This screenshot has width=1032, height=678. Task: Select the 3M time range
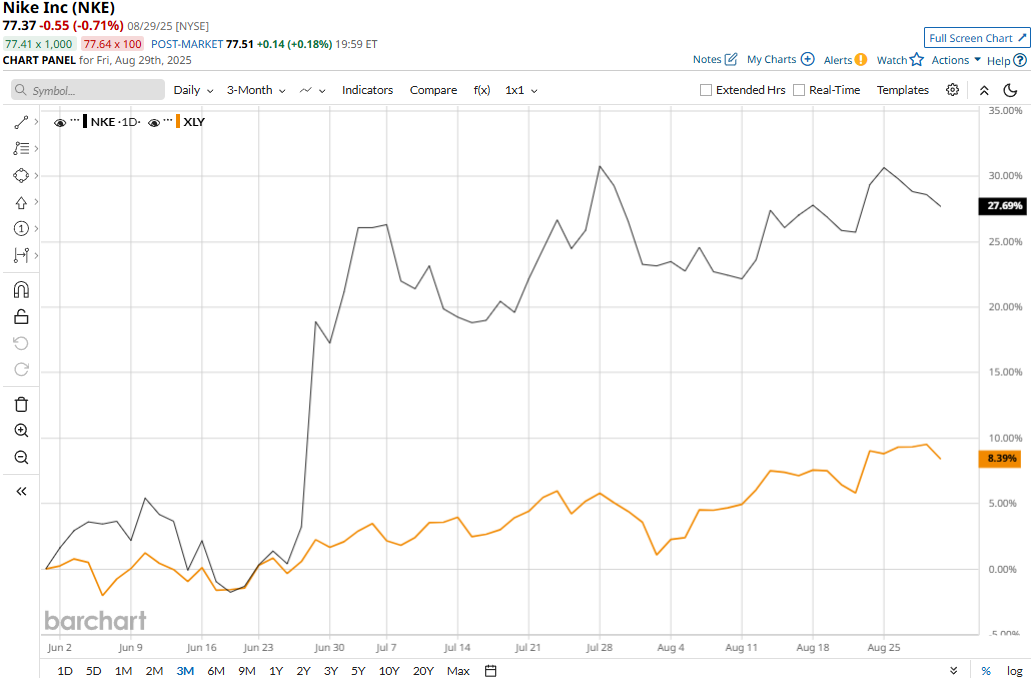(185, 671)
